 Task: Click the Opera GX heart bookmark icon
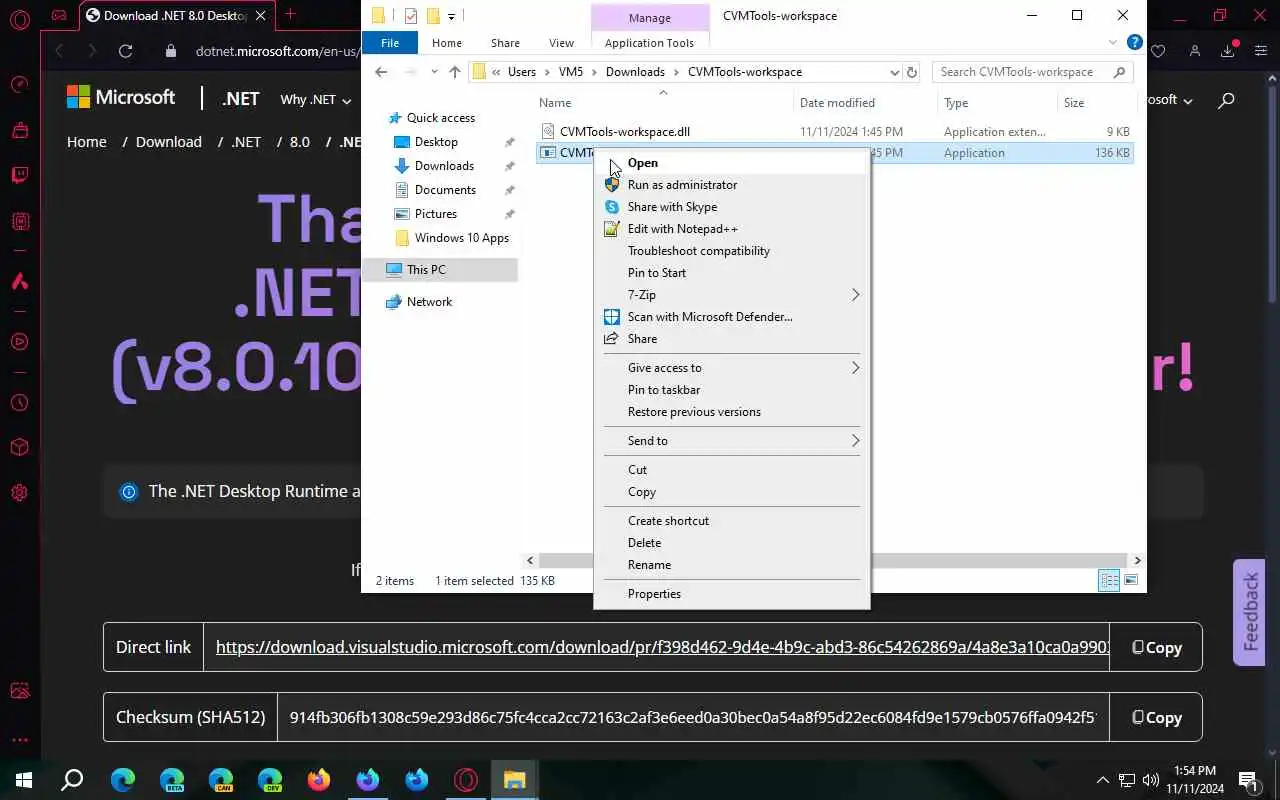coord(1158,51)
